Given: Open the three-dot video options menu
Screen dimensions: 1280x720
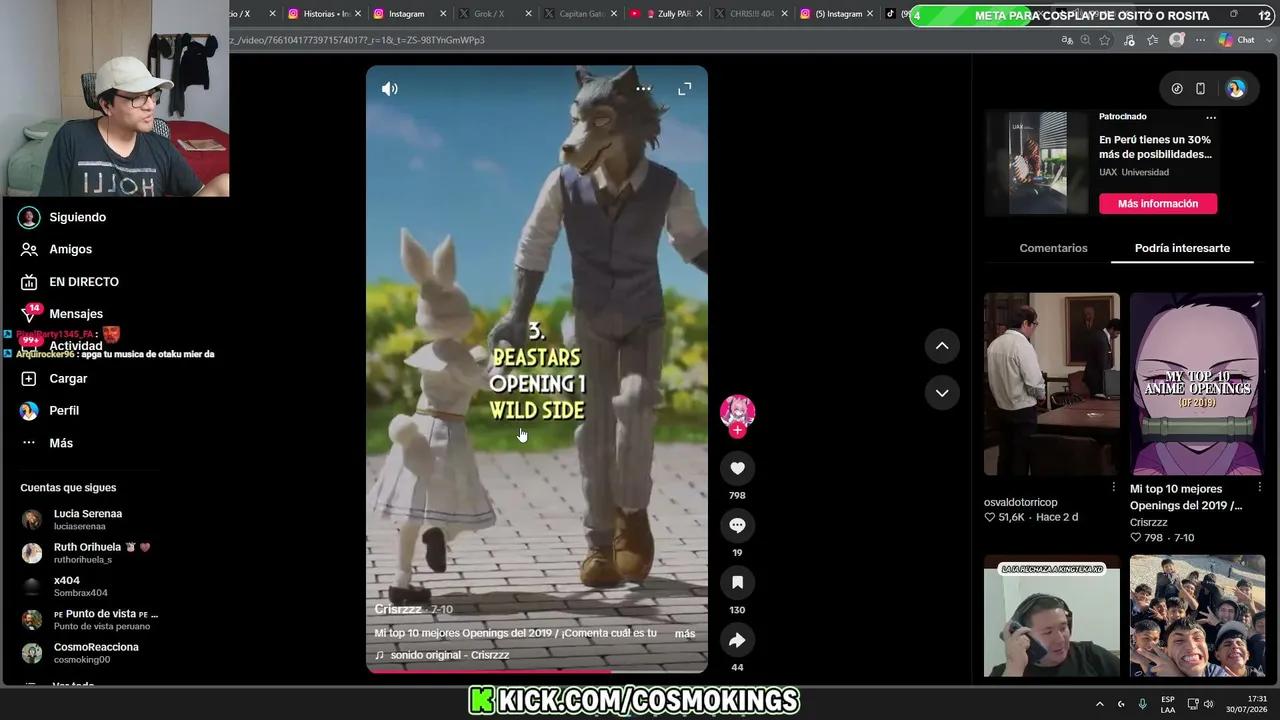Looking at the screenshot, I should pyautogui.click(x=643, y=89).
